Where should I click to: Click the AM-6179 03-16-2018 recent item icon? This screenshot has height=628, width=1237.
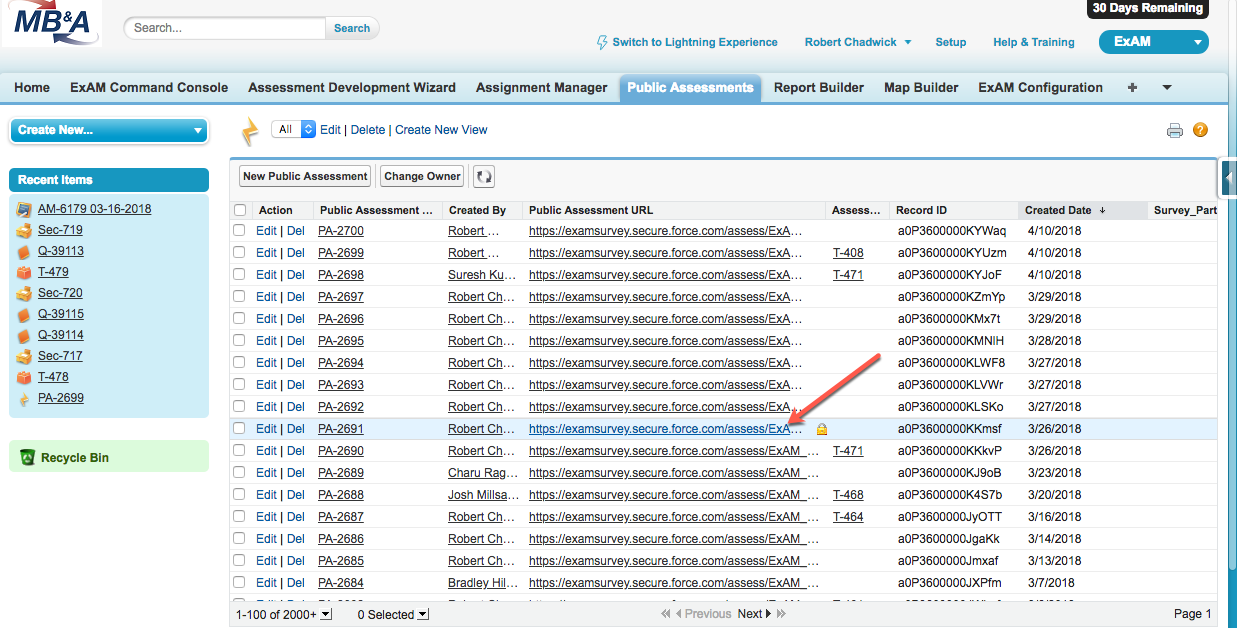click(x=24, y=210)
